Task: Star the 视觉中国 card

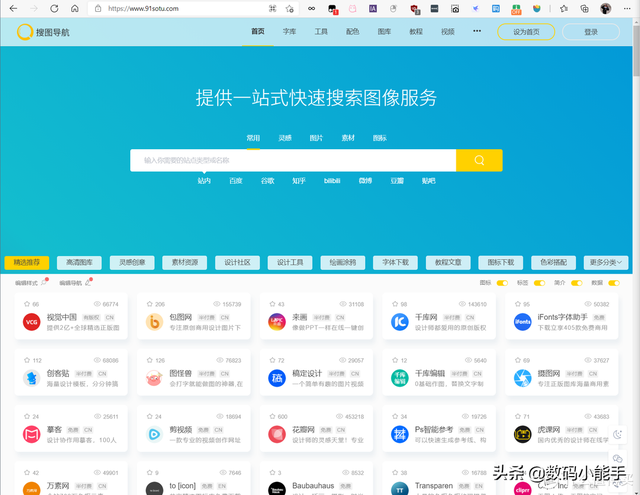Action: click(27, 304)
